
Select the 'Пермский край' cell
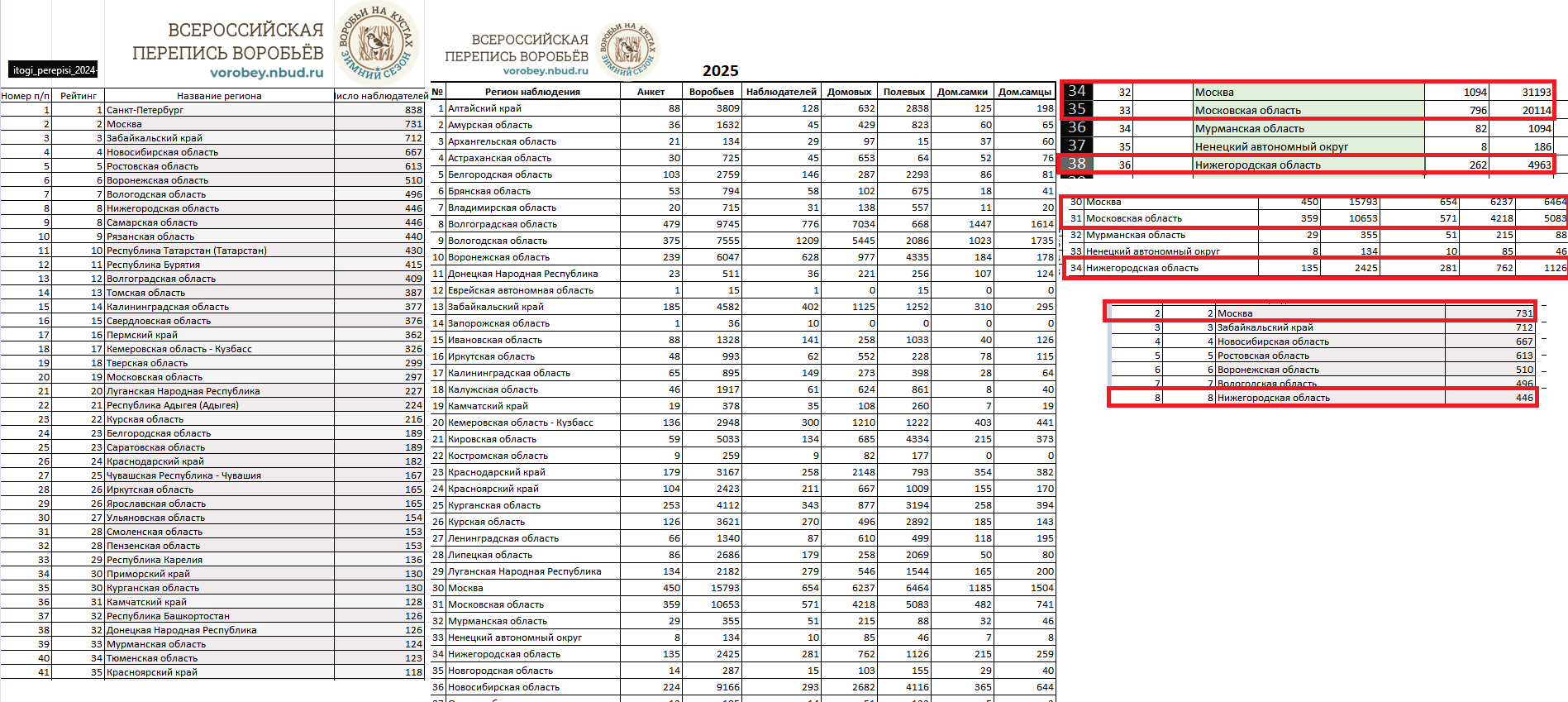pos(219,335)
